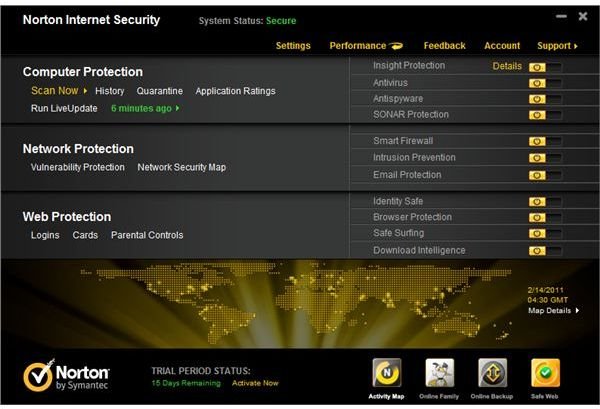Open the Activity Map icon
Screen dimensions: 600x409
click(x=387, y=372)
